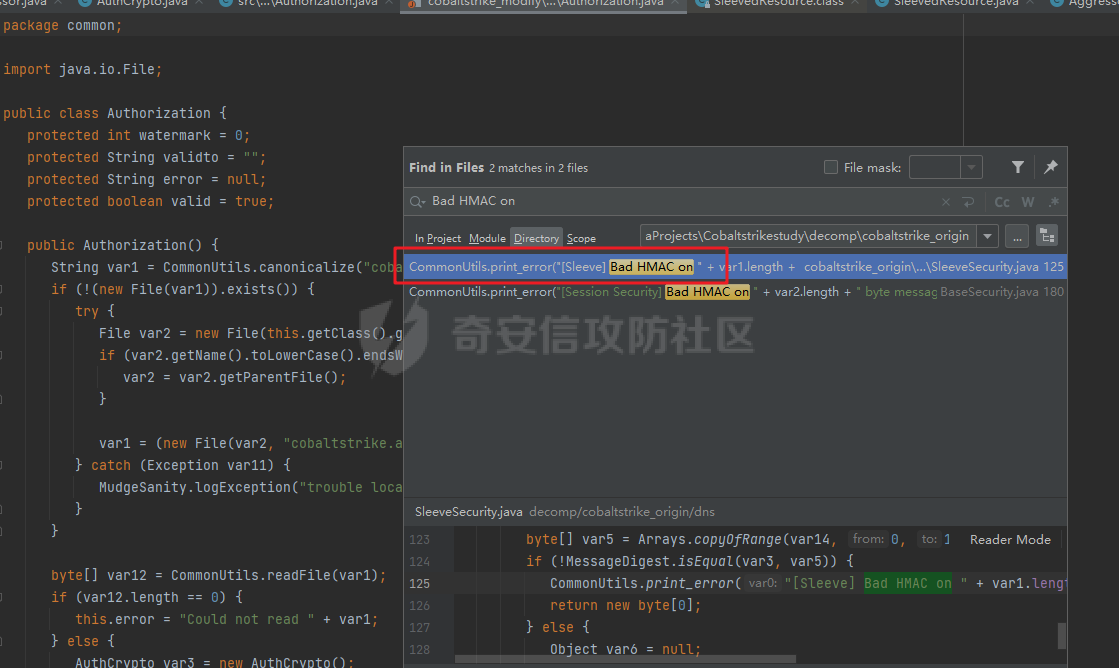
Task: Click the preview pane horizontal scrollbar
Action: 624,659
